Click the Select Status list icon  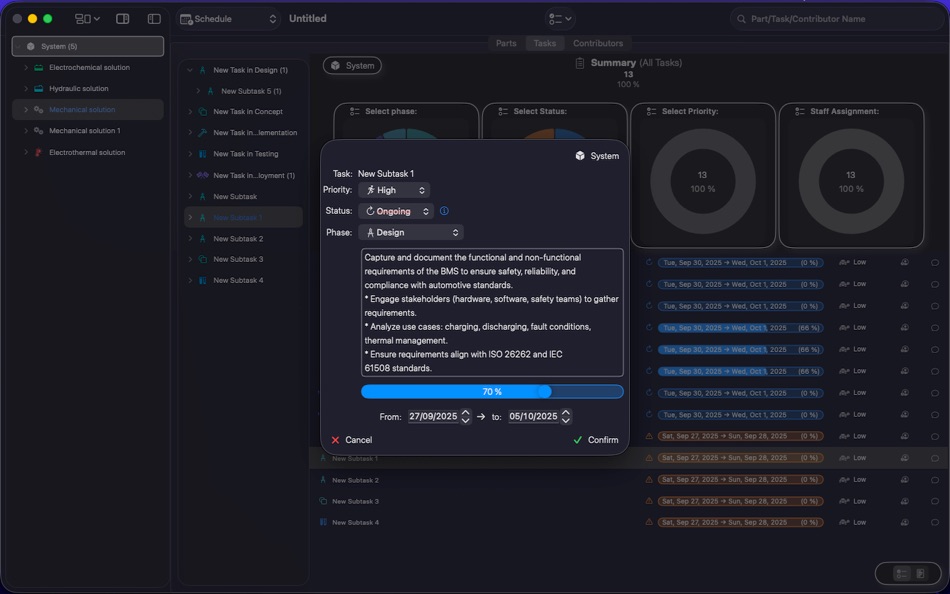503,112
